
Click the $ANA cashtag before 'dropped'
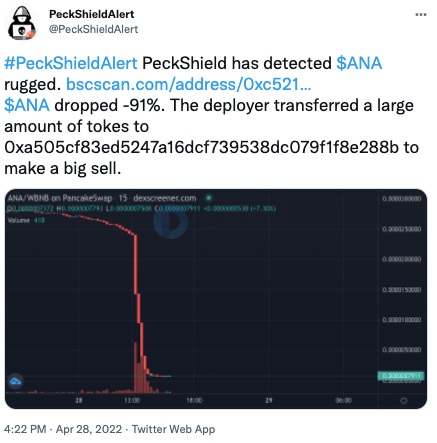[x=27, y=105]
